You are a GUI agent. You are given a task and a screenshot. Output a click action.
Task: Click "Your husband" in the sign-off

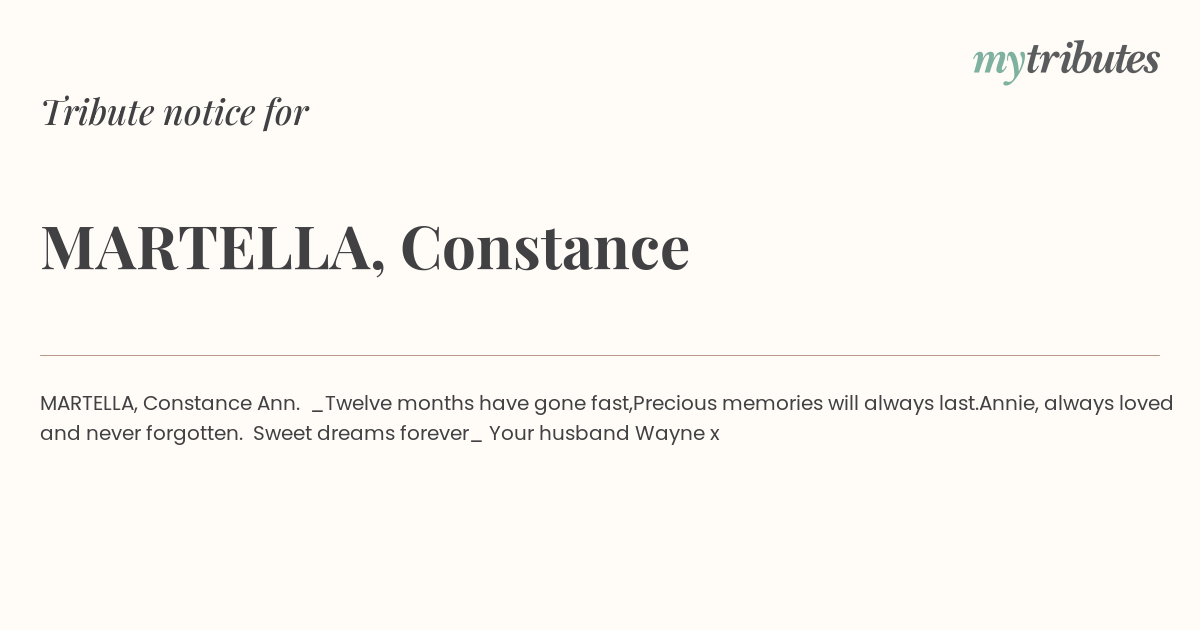tap(559, 433)
